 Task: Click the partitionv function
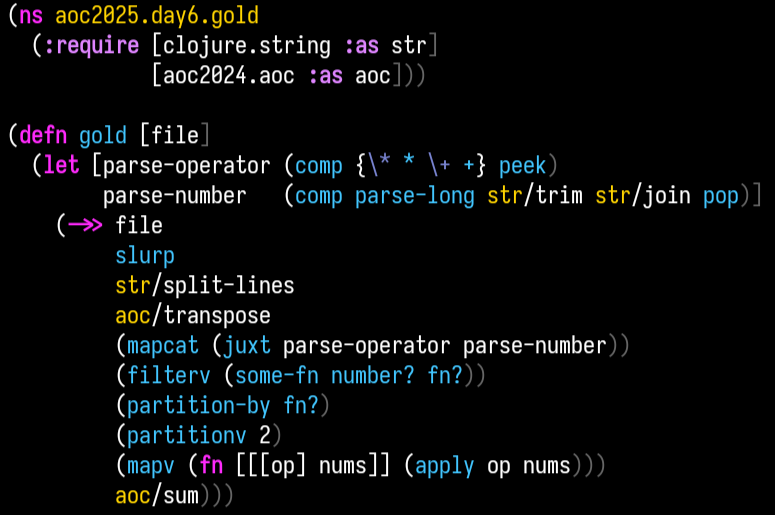187,436
